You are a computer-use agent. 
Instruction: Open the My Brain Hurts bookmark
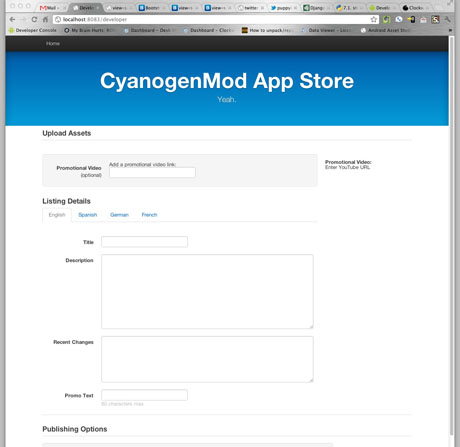(x=90, y=30)
